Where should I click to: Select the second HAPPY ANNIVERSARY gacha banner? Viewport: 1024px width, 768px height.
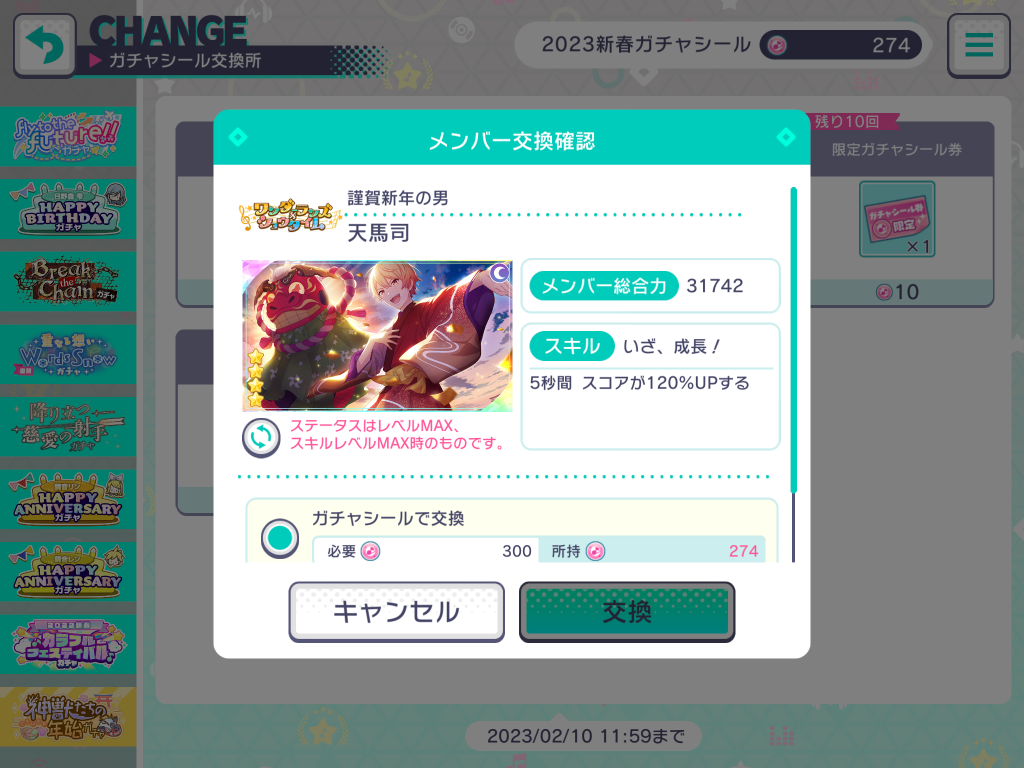(68, 571)
